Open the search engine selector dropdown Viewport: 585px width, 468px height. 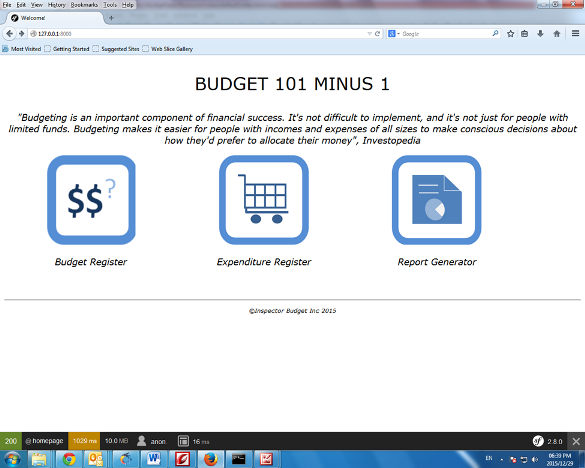(394, 34)
